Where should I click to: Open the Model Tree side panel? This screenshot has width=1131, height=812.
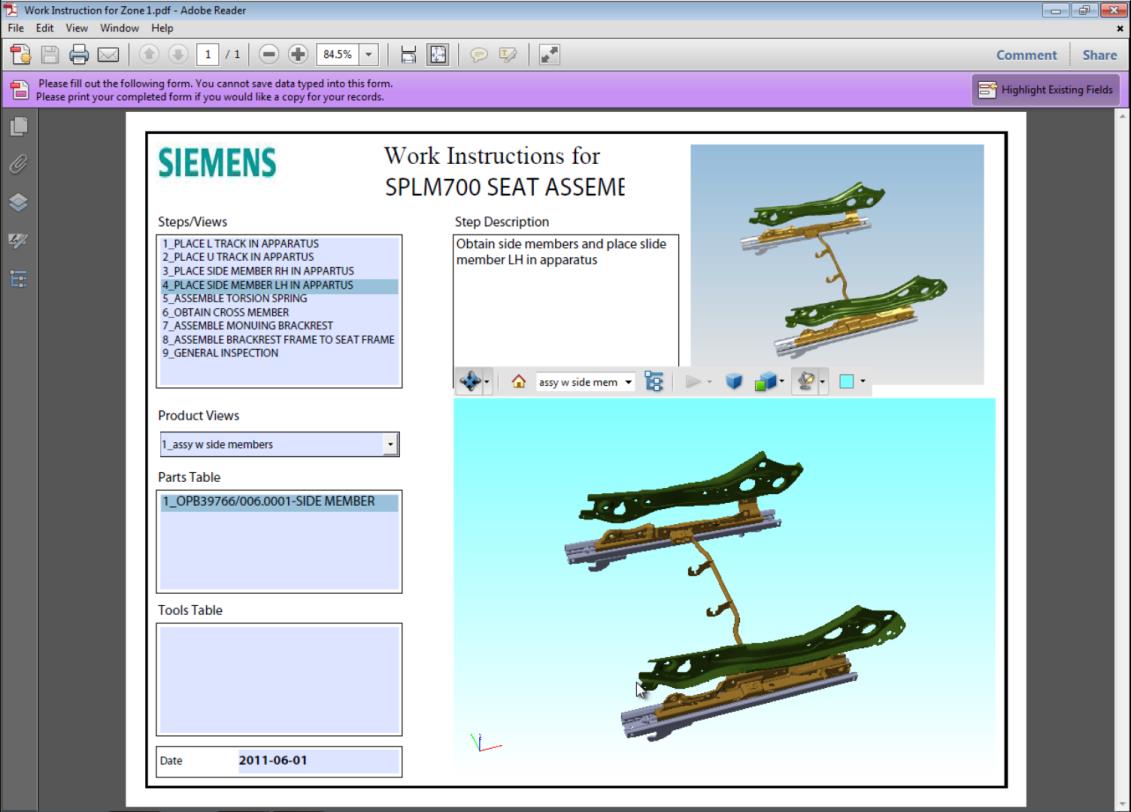pos(19,279)
